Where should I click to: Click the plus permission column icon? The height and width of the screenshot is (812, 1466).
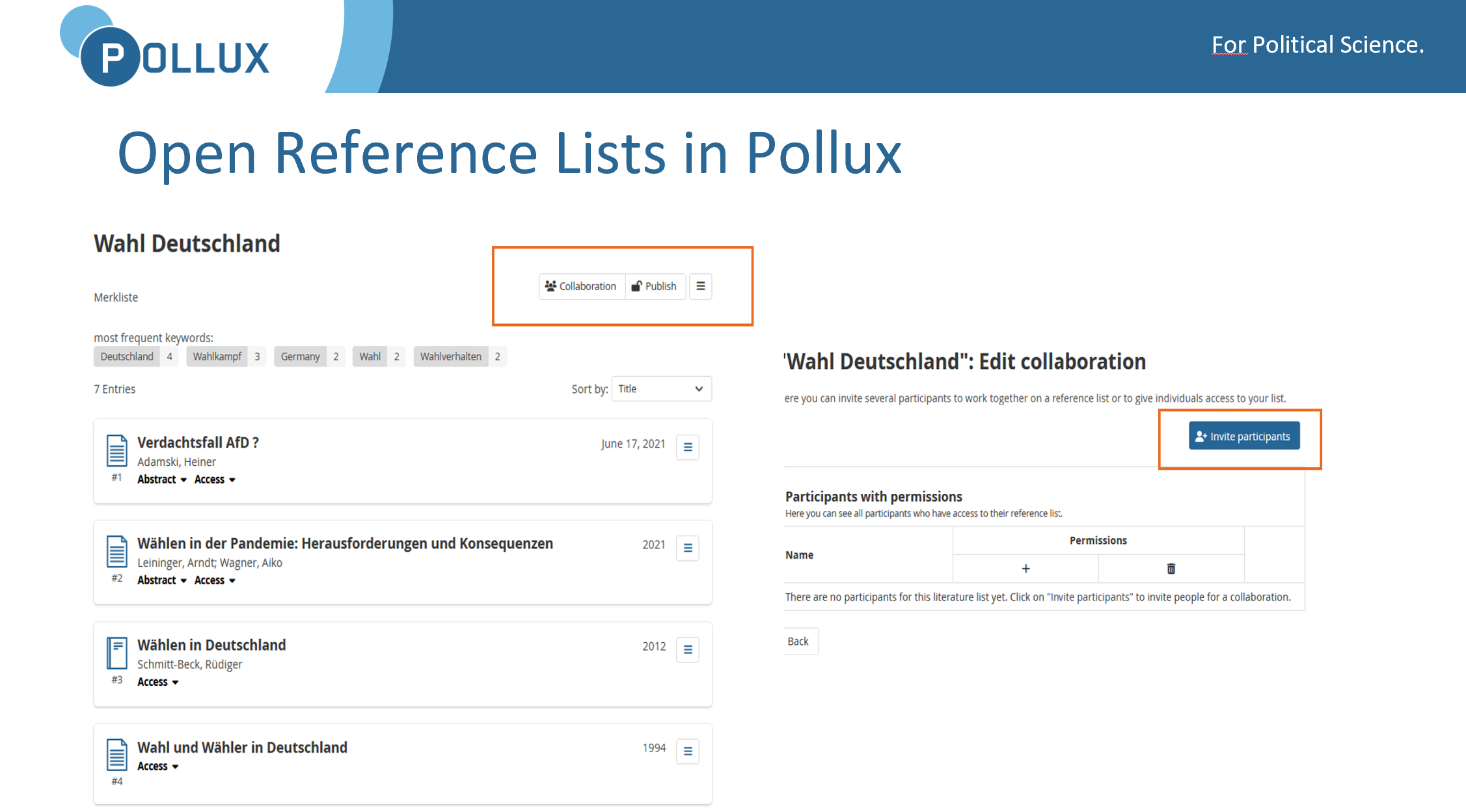click(1025, 569)
